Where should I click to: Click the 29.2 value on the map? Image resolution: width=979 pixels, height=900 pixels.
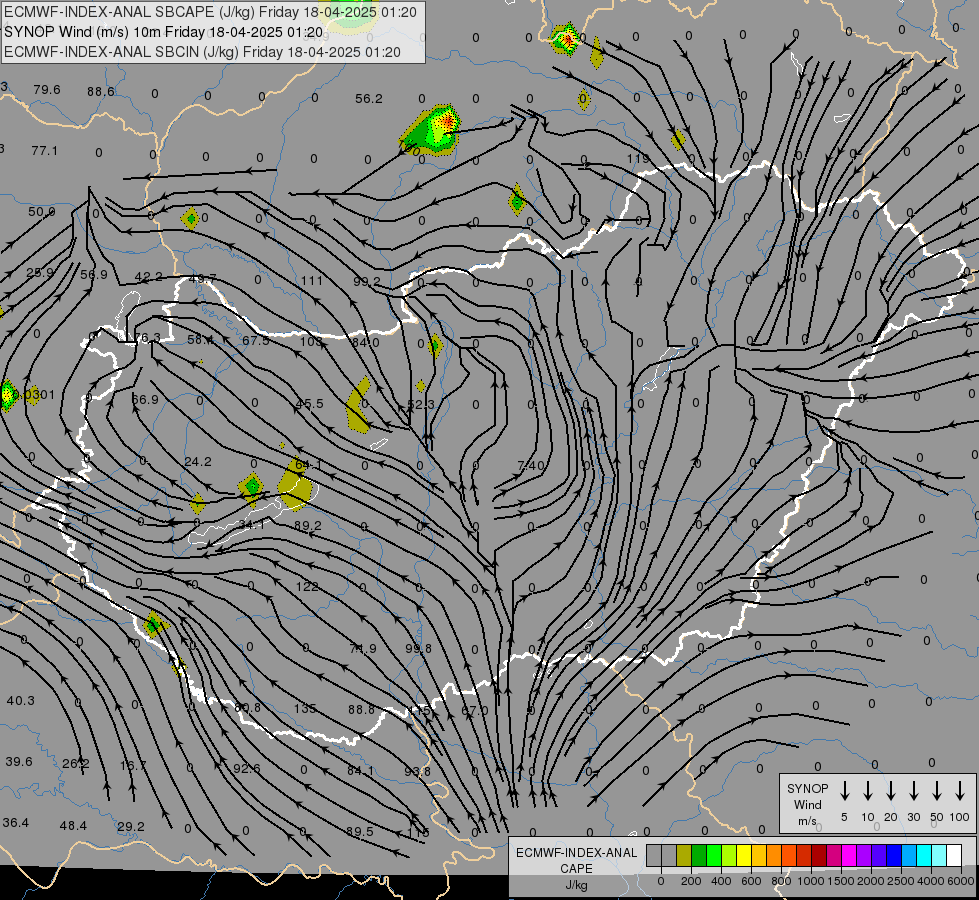pyautogui.click(x=130, y=826)
